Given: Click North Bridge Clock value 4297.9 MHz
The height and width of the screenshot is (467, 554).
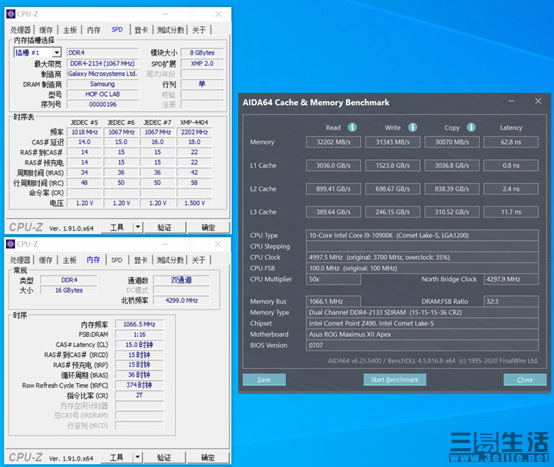Looking at the screenshot, I should pos(511,279).
